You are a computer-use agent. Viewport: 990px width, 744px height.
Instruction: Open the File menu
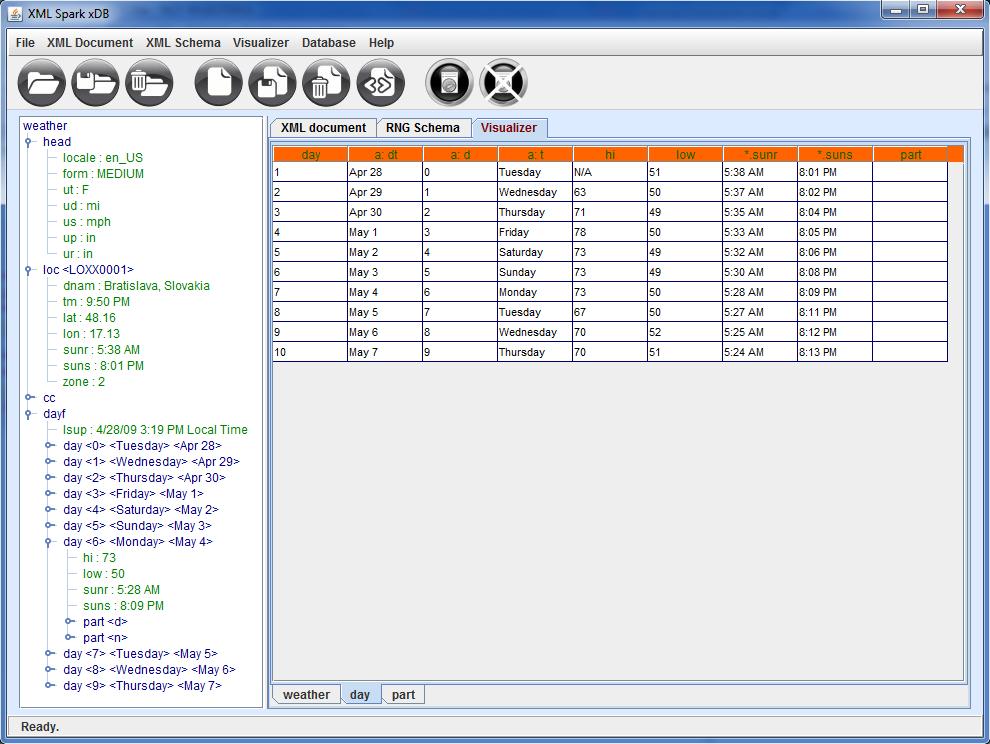(x=25, y=42)
